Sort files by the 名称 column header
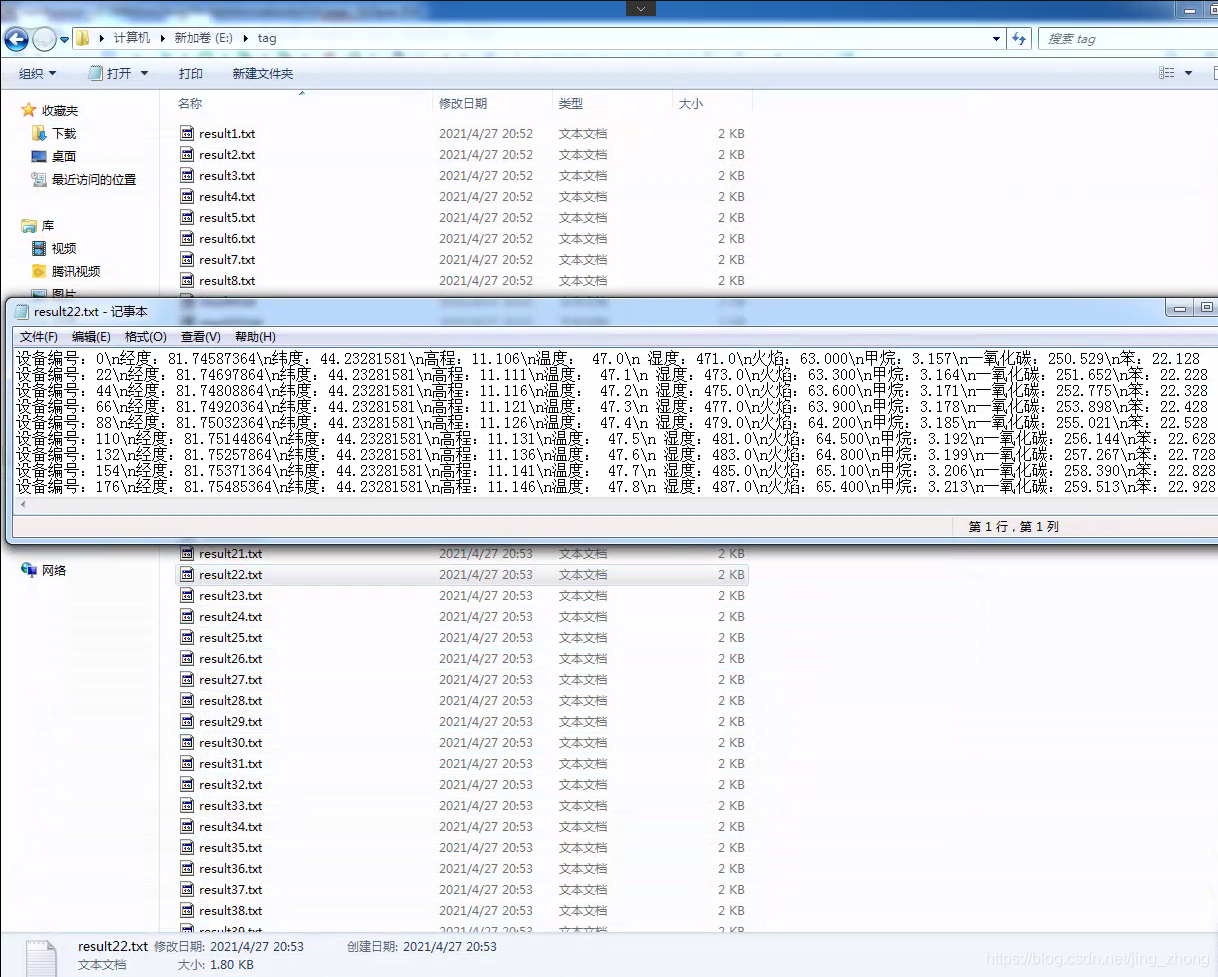This screenshot has height=977, width=1218. [x=190, y=103]
